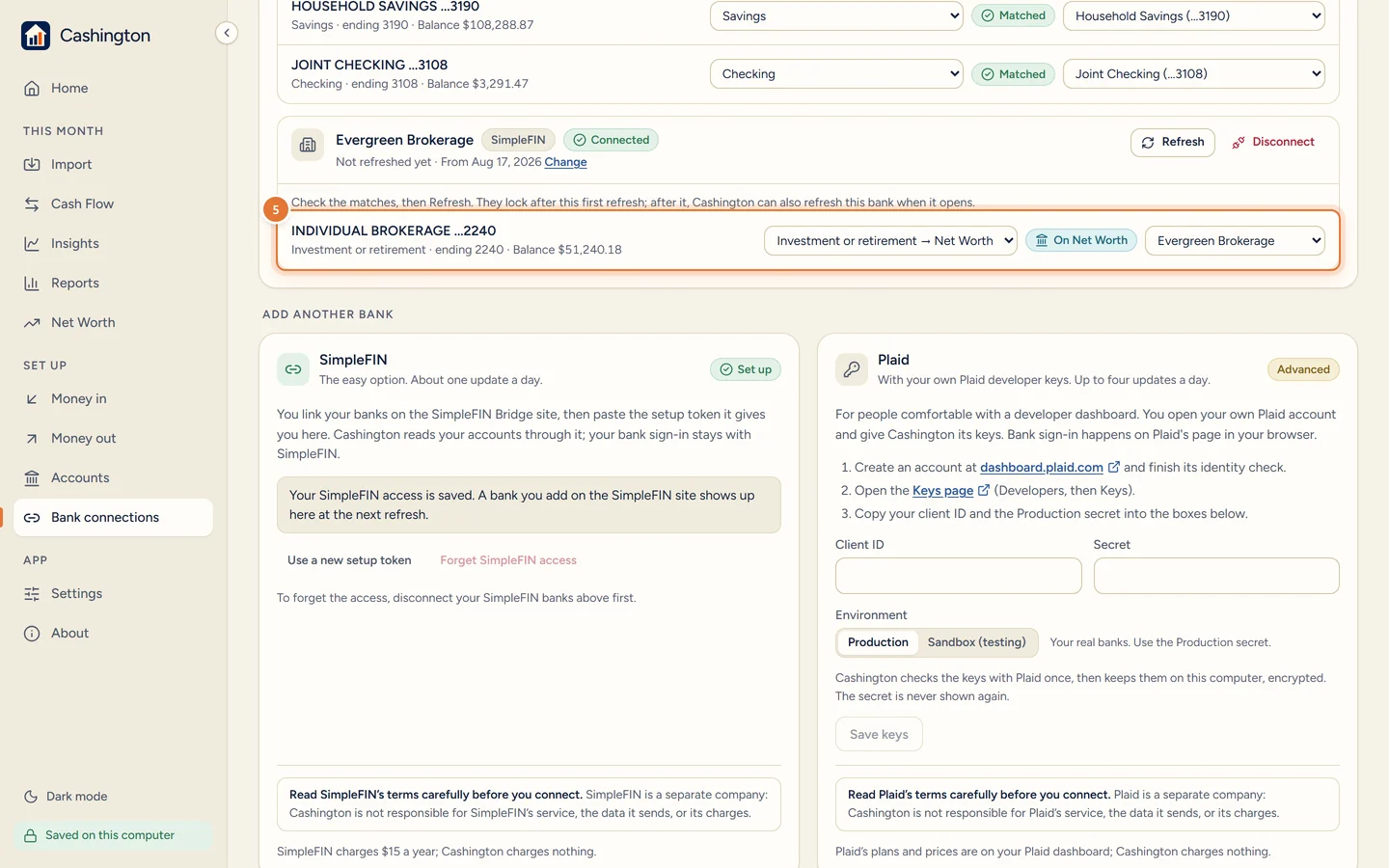Screen dimensions: 1389x868
Task: Click the About info icon
Action: pyautogui.click(x=32, y=634)
